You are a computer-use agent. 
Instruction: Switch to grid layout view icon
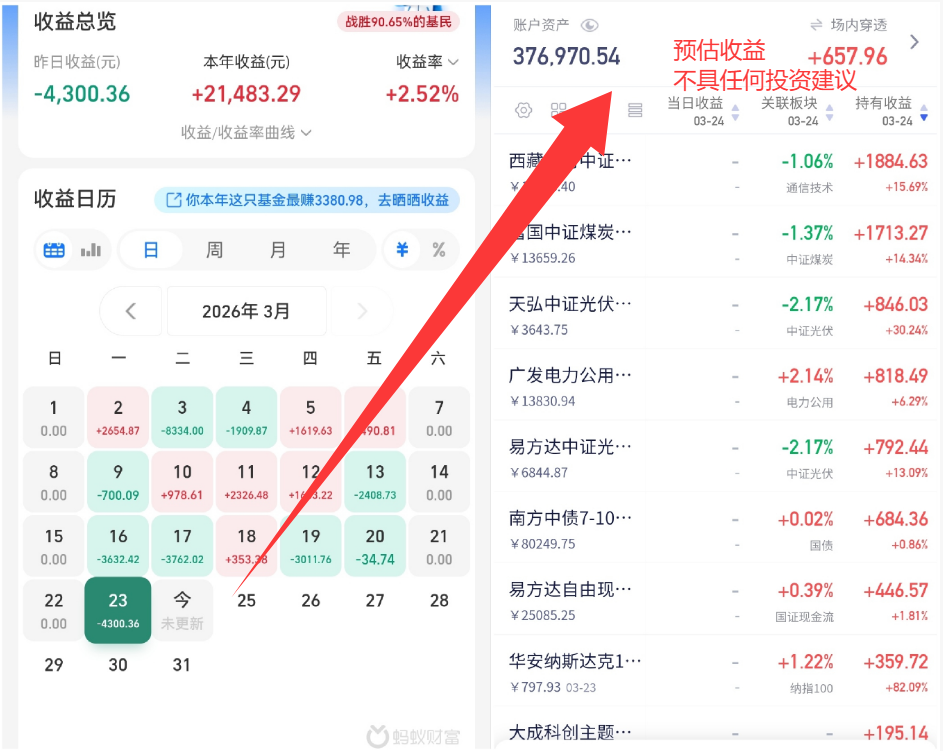tap(559, 110)
